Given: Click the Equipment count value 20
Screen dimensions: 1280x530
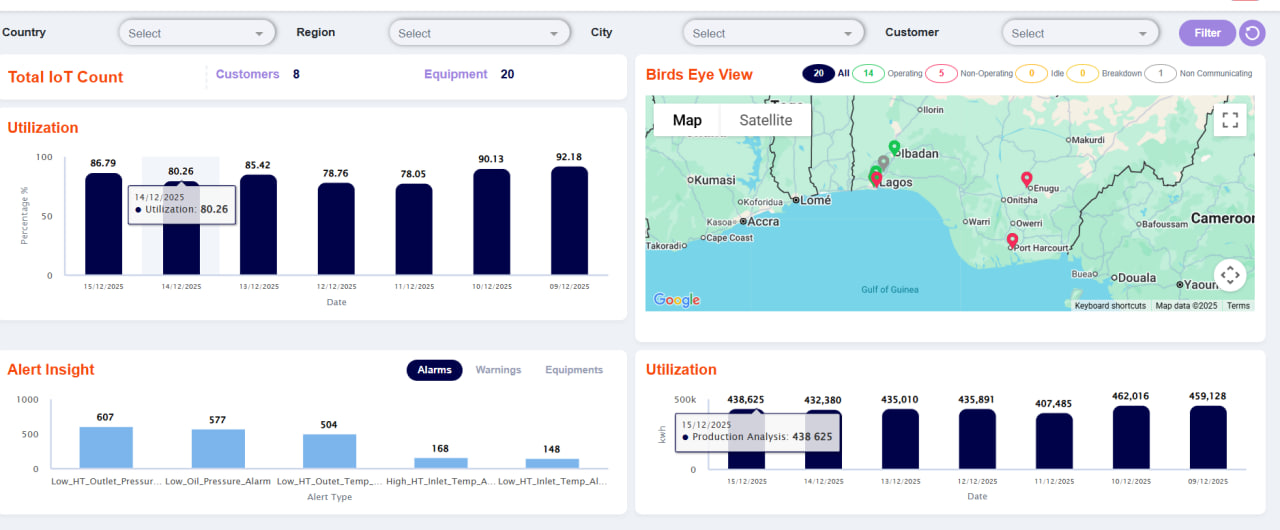Looking at the screenshot, I should tap(507, 74).
